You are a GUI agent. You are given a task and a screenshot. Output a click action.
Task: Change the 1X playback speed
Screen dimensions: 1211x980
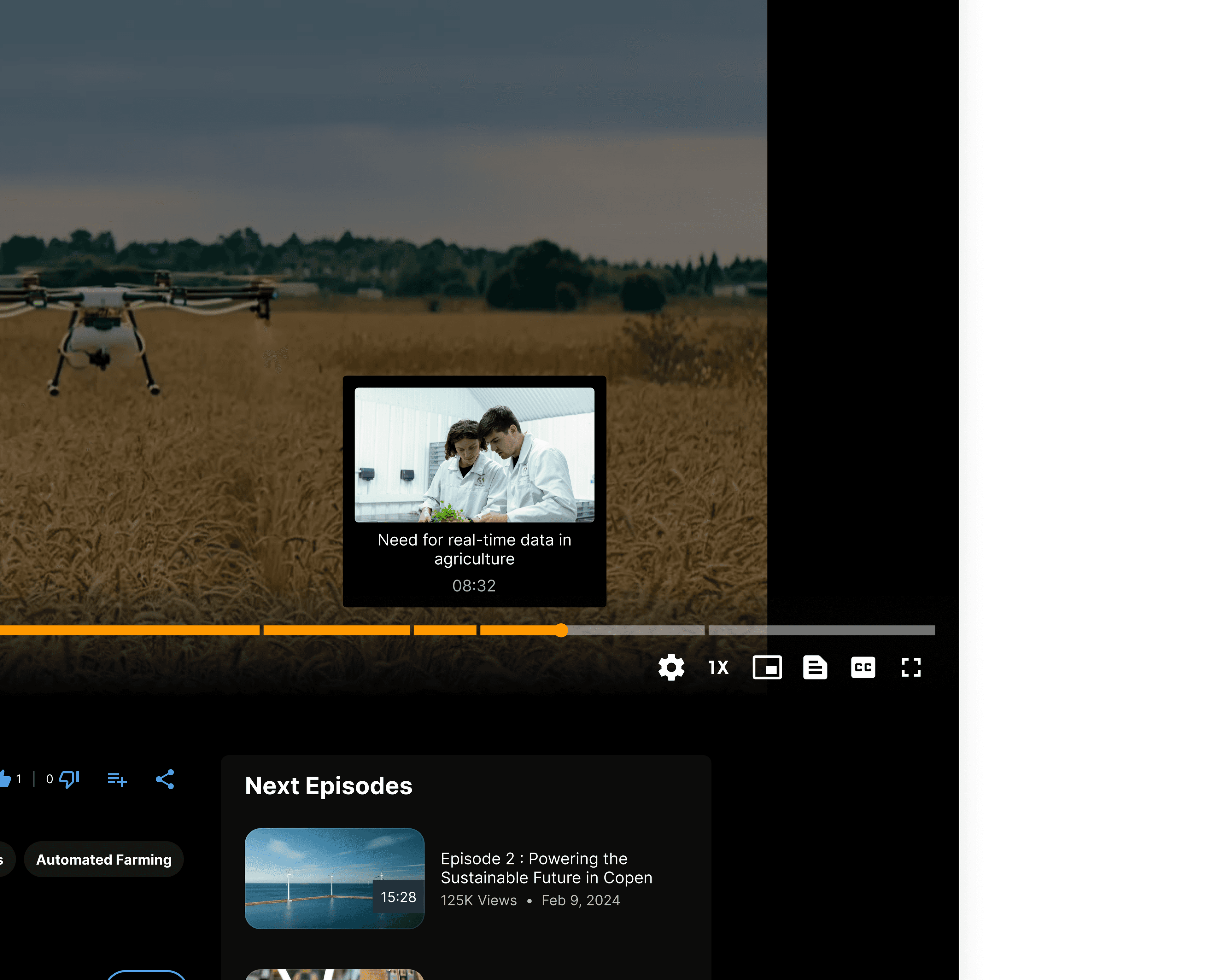pos(719,668)
